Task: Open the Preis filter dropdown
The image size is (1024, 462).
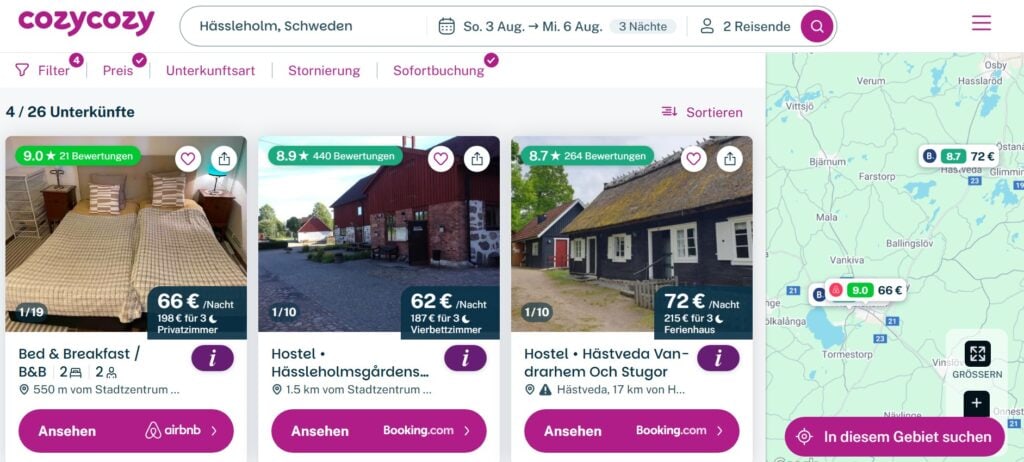Action: 118,71
